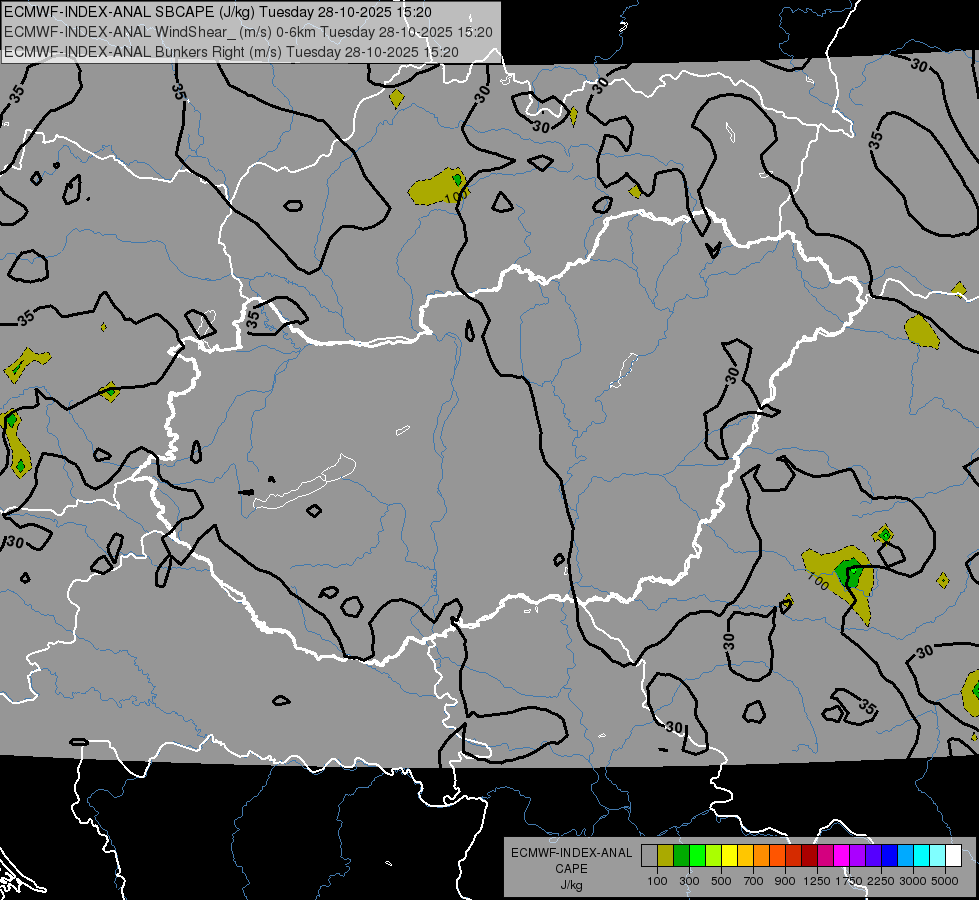979x900 pixels.
Task: Pick the bright magenta legend swatch
Action: [x=842, y=856]
